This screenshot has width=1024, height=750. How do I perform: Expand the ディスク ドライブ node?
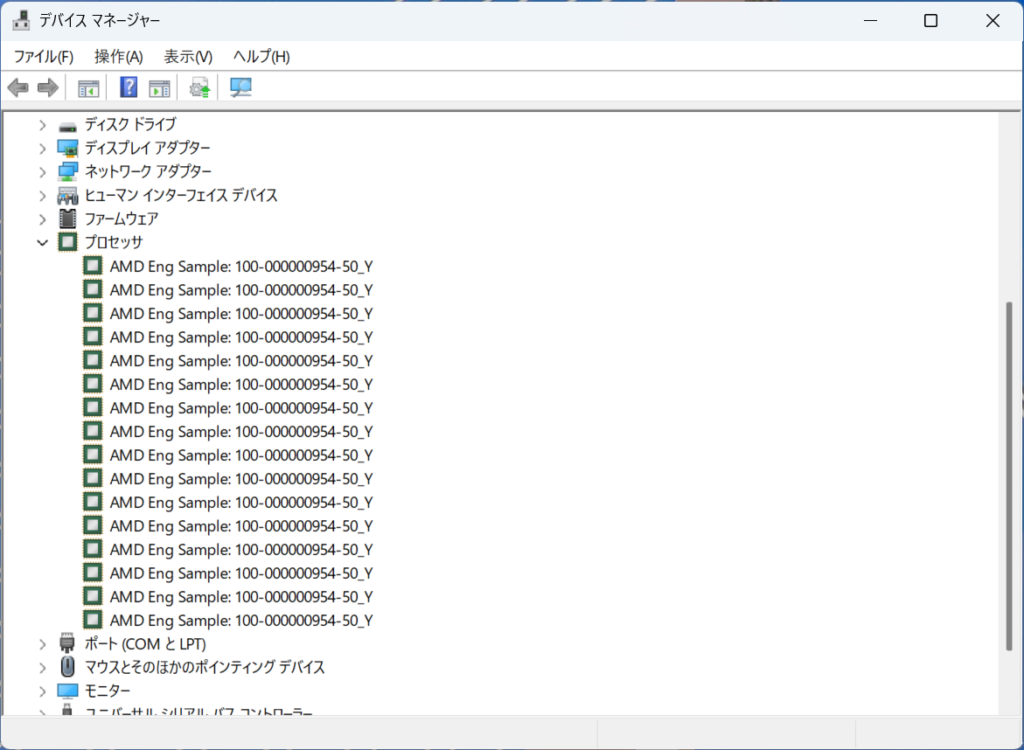pos(42,124)
